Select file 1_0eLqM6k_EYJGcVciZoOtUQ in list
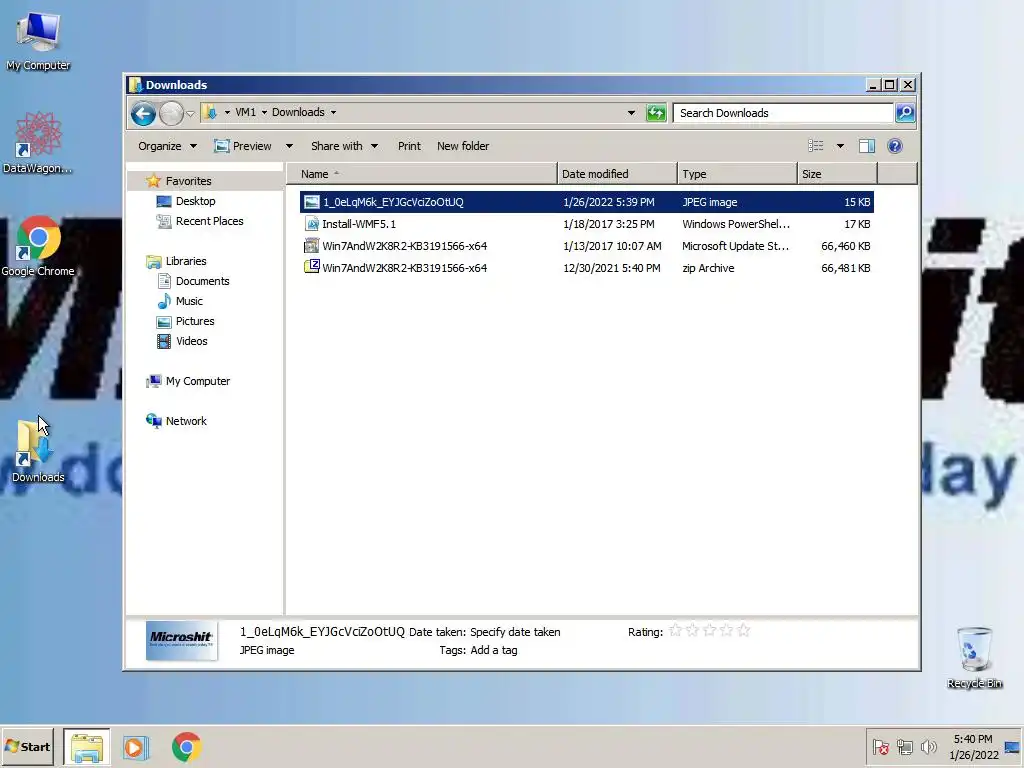 pos(586,202)
